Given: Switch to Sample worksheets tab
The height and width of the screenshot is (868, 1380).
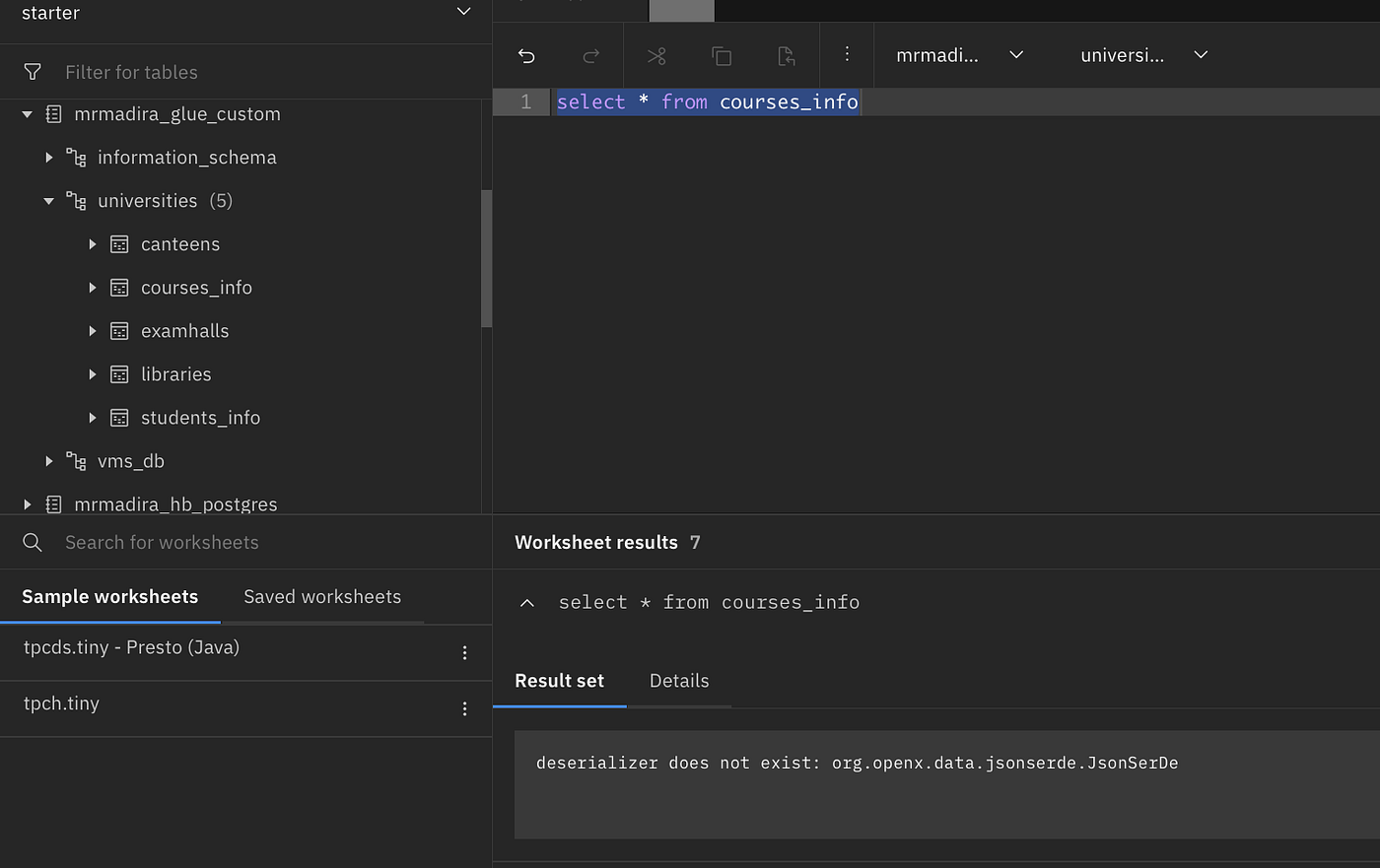Looking at the screenshot, I should [110, 597].
